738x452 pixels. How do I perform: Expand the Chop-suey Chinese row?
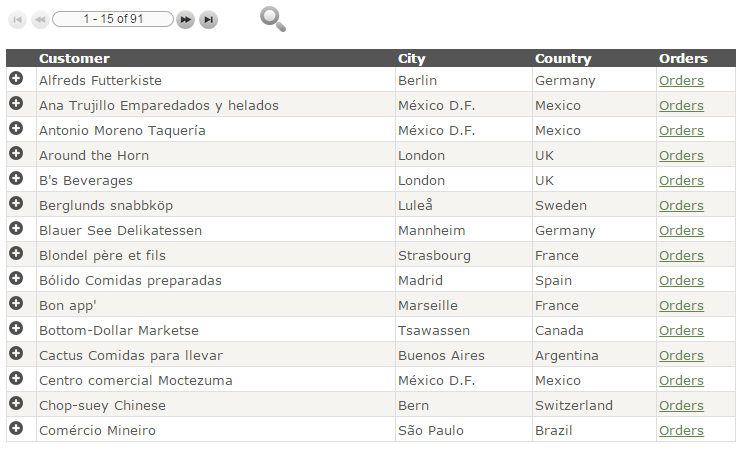[16, 403]
